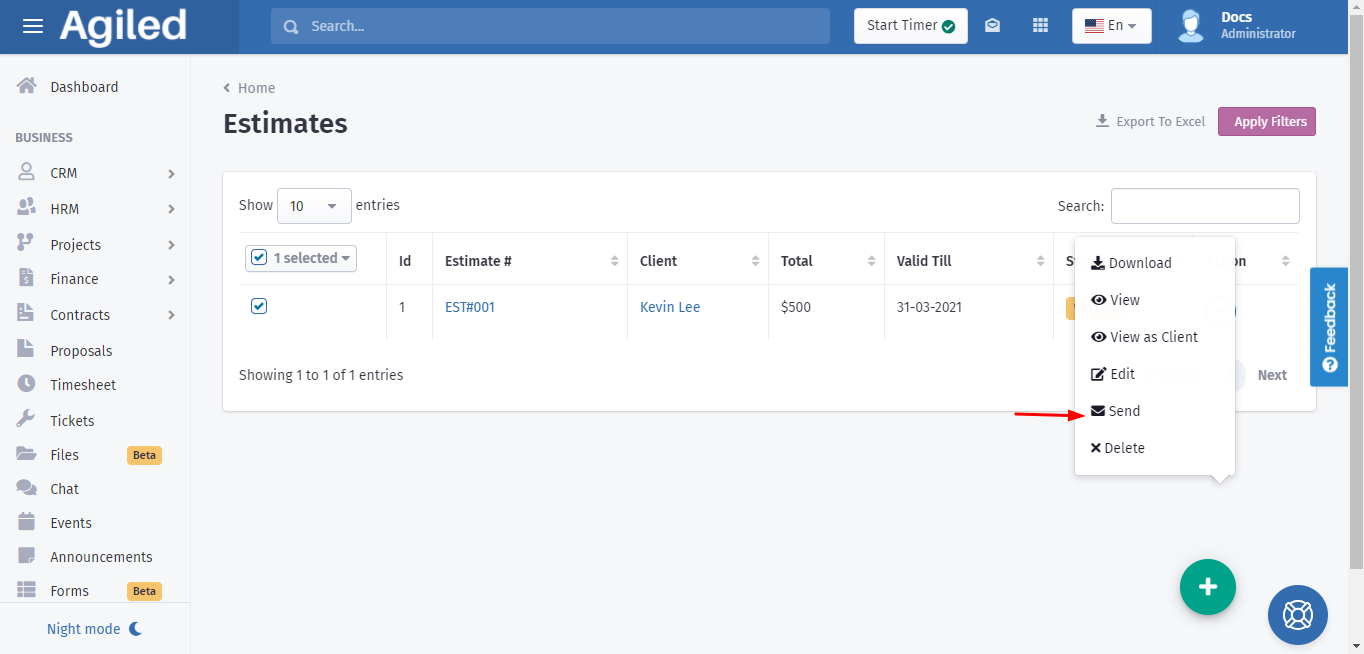
Task: Open the hamburger menu icon
Action: click(x=33, y=26)
